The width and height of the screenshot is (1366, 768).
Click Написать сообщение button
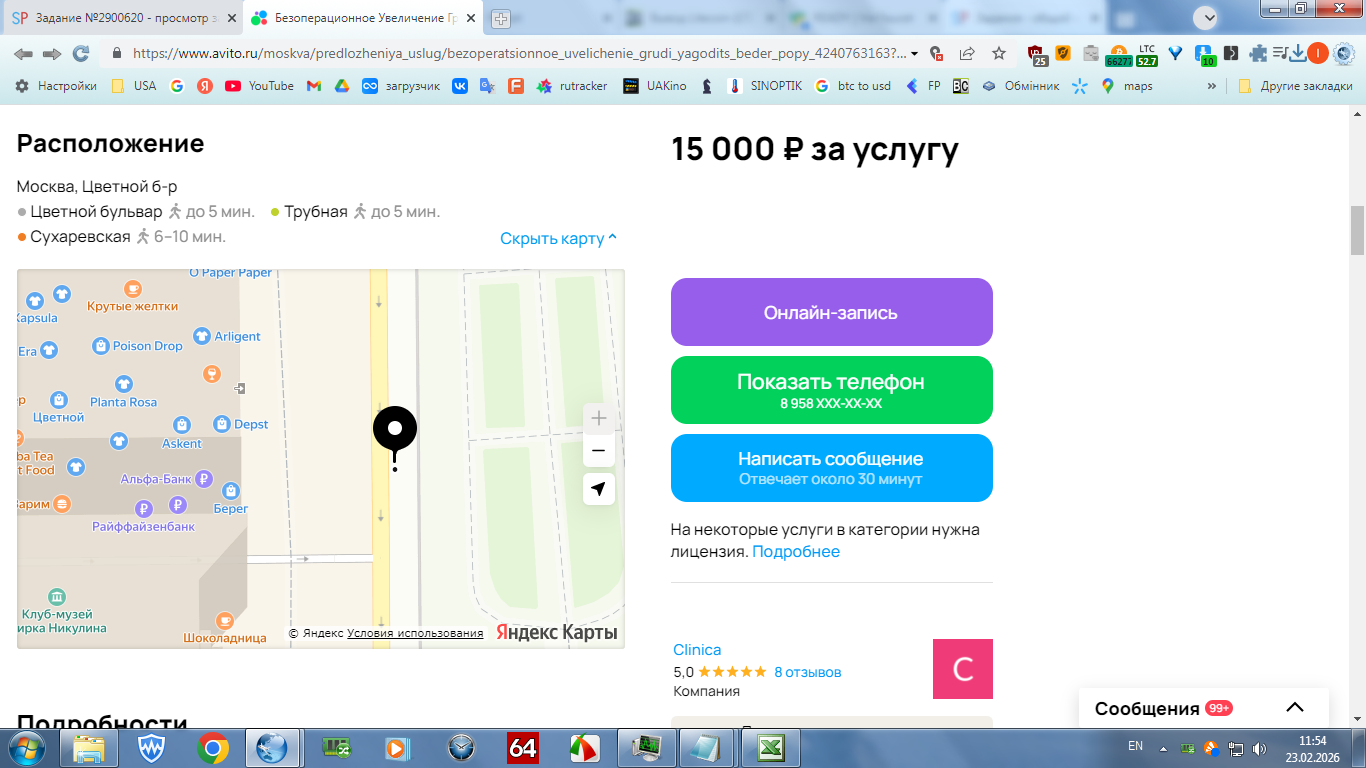tap(831, 468)
